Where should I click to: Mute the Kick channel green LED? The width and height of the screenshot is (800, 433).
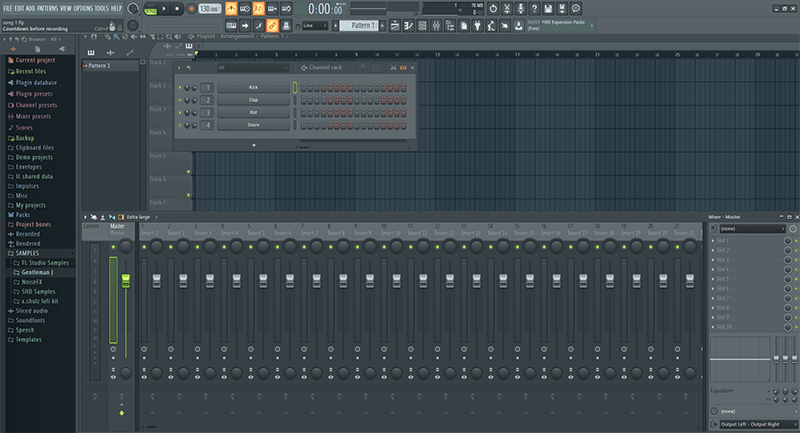[180, 88]
